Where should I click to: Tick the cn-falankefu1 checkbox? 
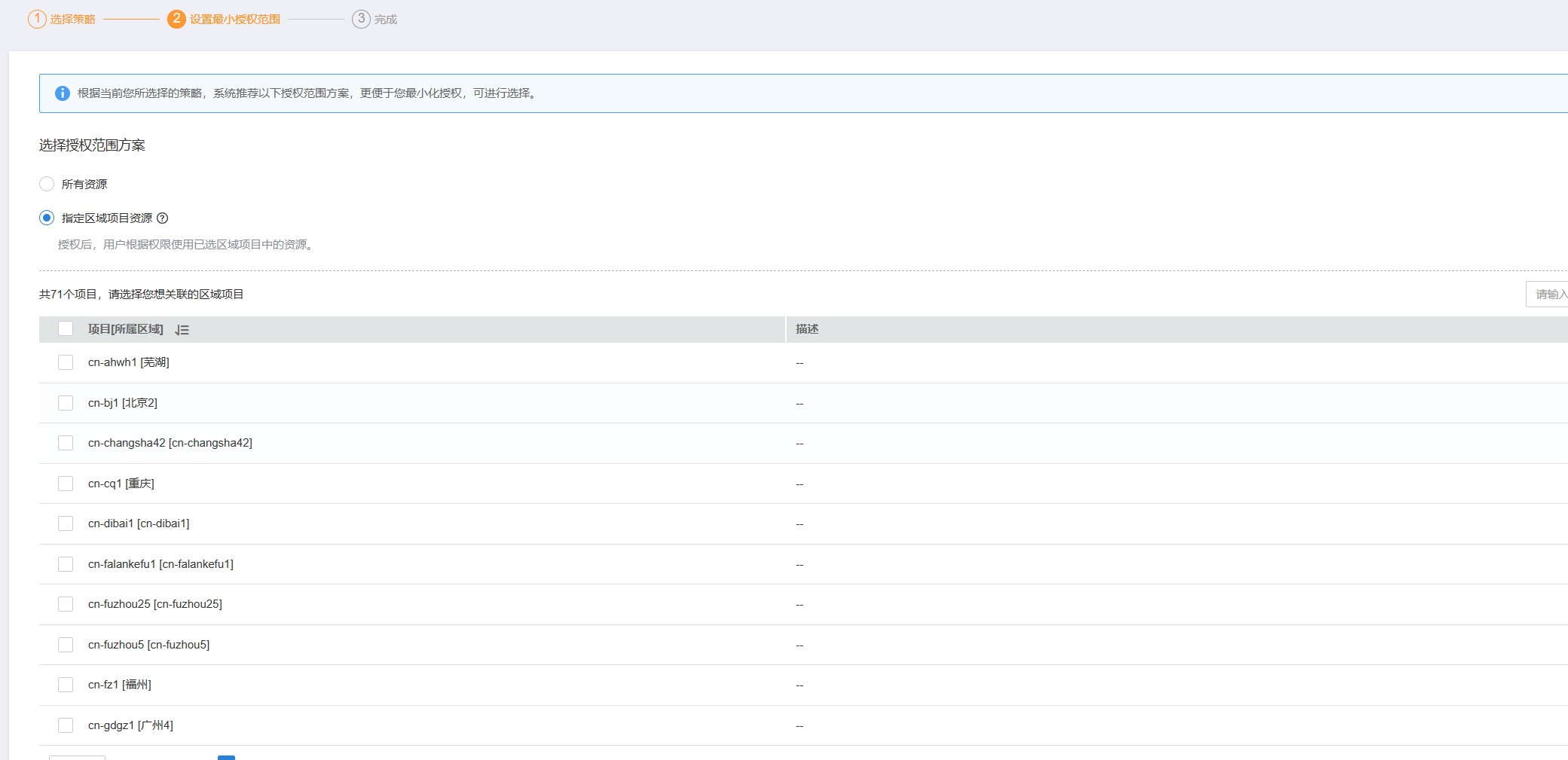(66, 564)
